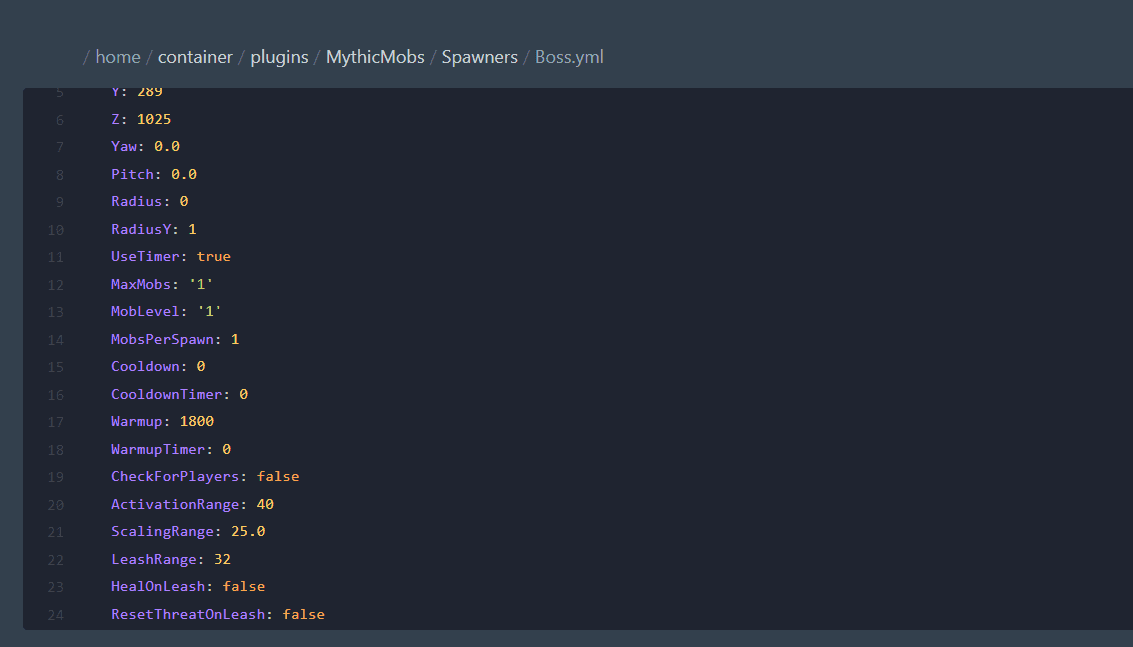Open the MythicMobs breadcrumb folder
Screen dimensions: 1133x647
(375, 57)
